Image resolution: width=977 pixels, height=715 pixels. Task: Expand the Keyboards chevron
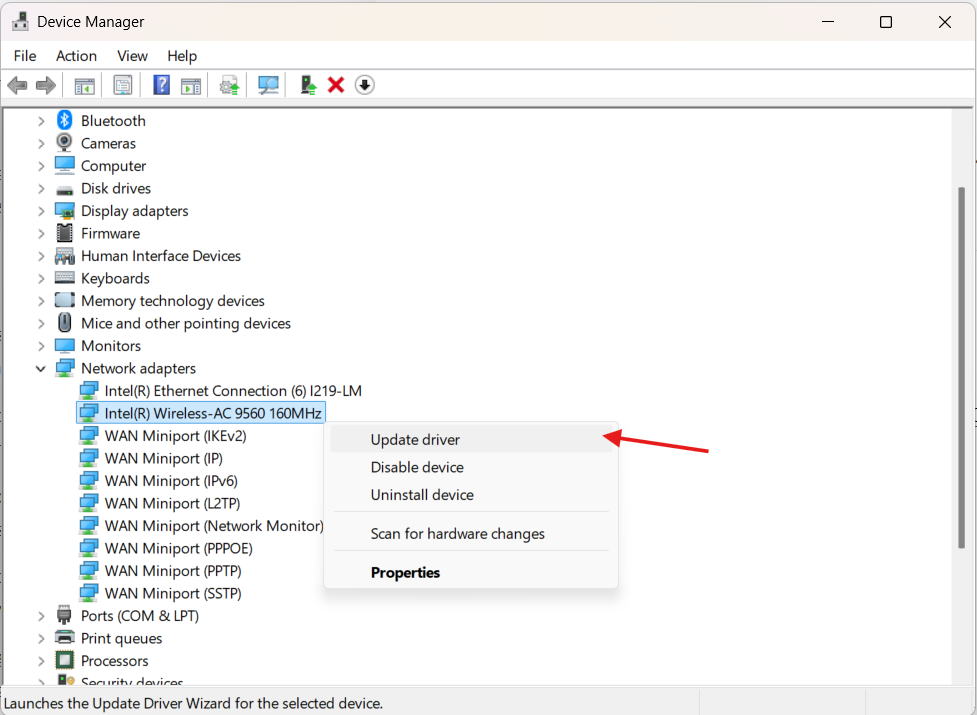click(x=41, y=278)
